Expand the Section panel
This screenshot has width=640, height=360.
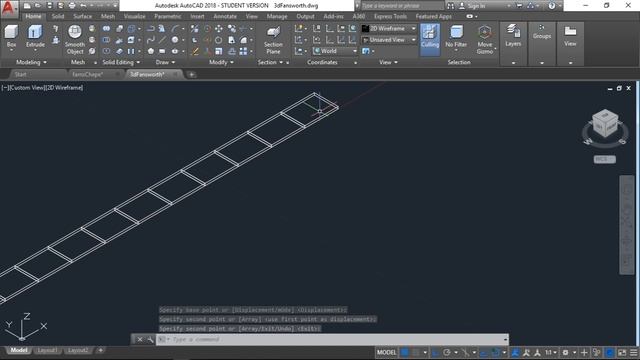coord(270,62)
